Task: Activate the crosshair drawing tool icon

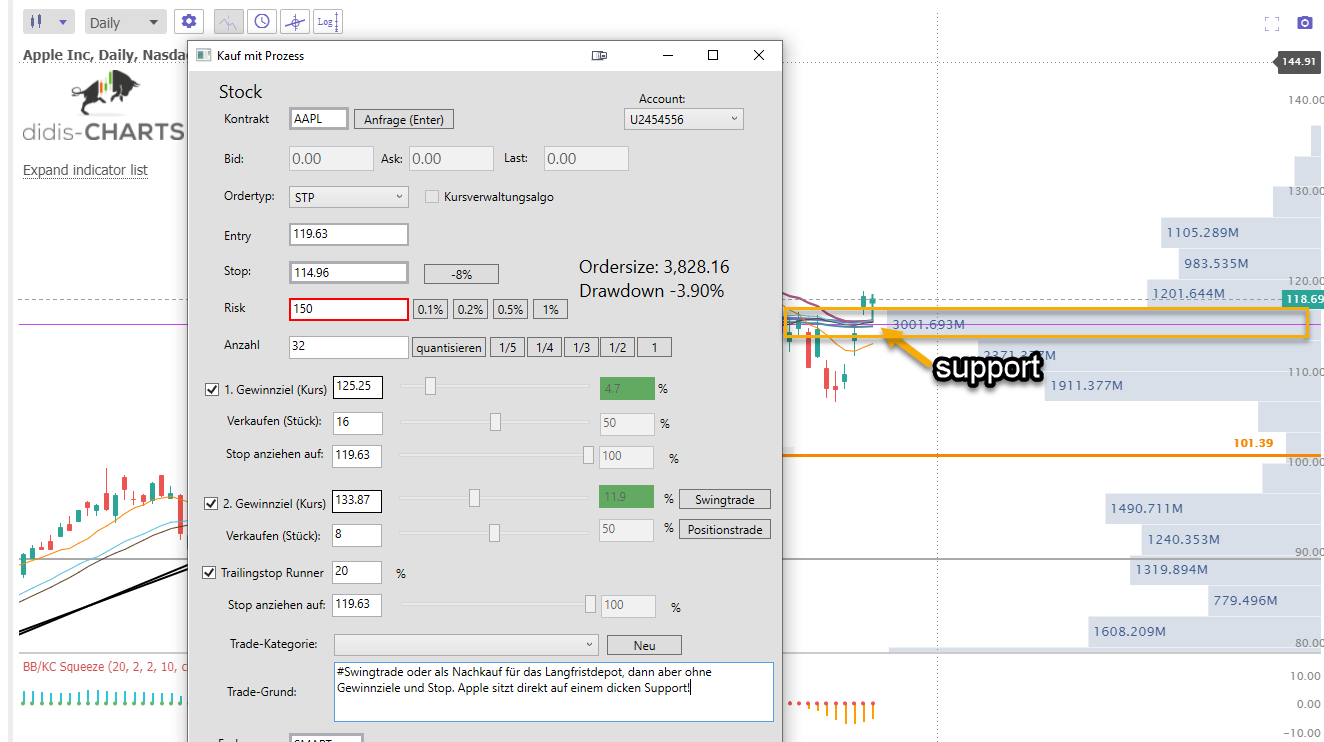Action: [294, 21]
